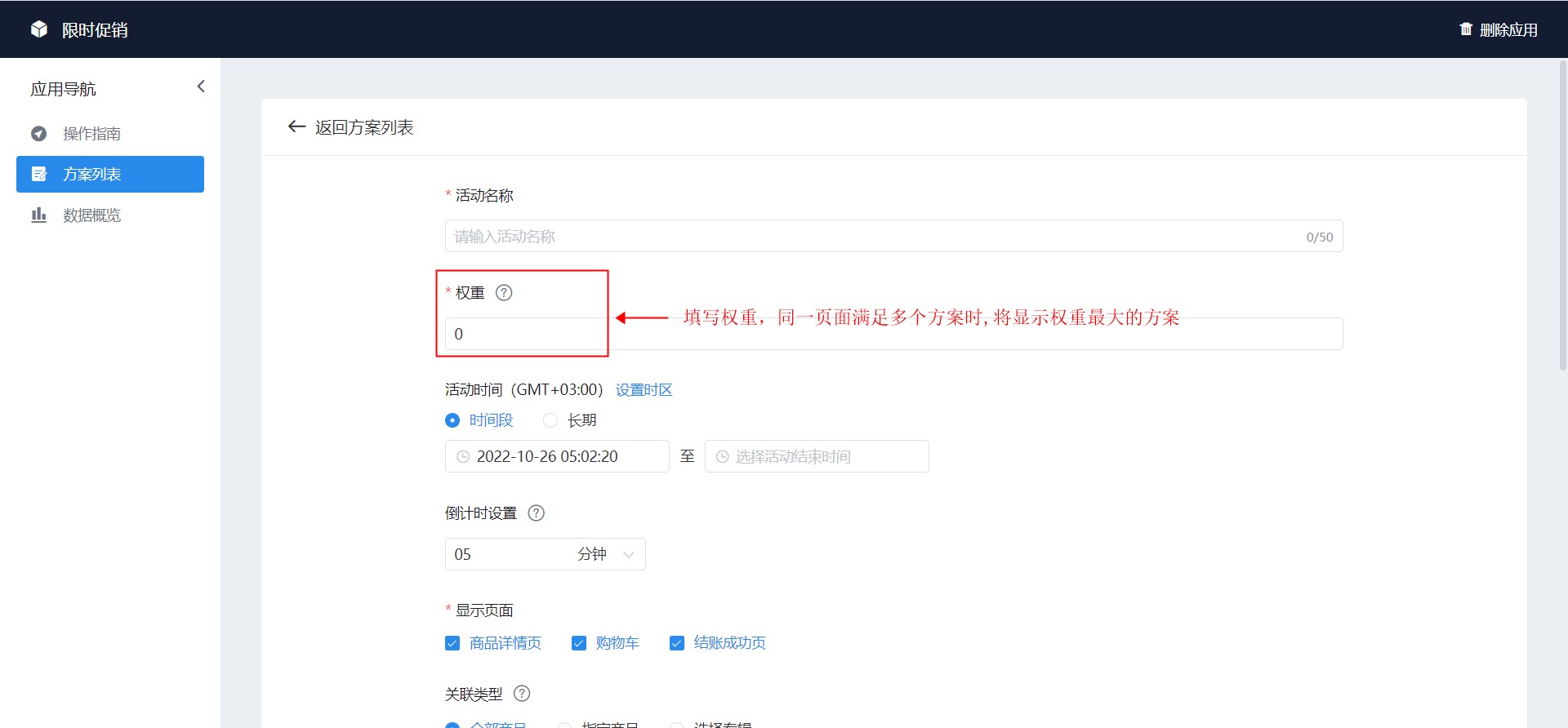Click the trash icon beside 删除应用

point(1466,29)
